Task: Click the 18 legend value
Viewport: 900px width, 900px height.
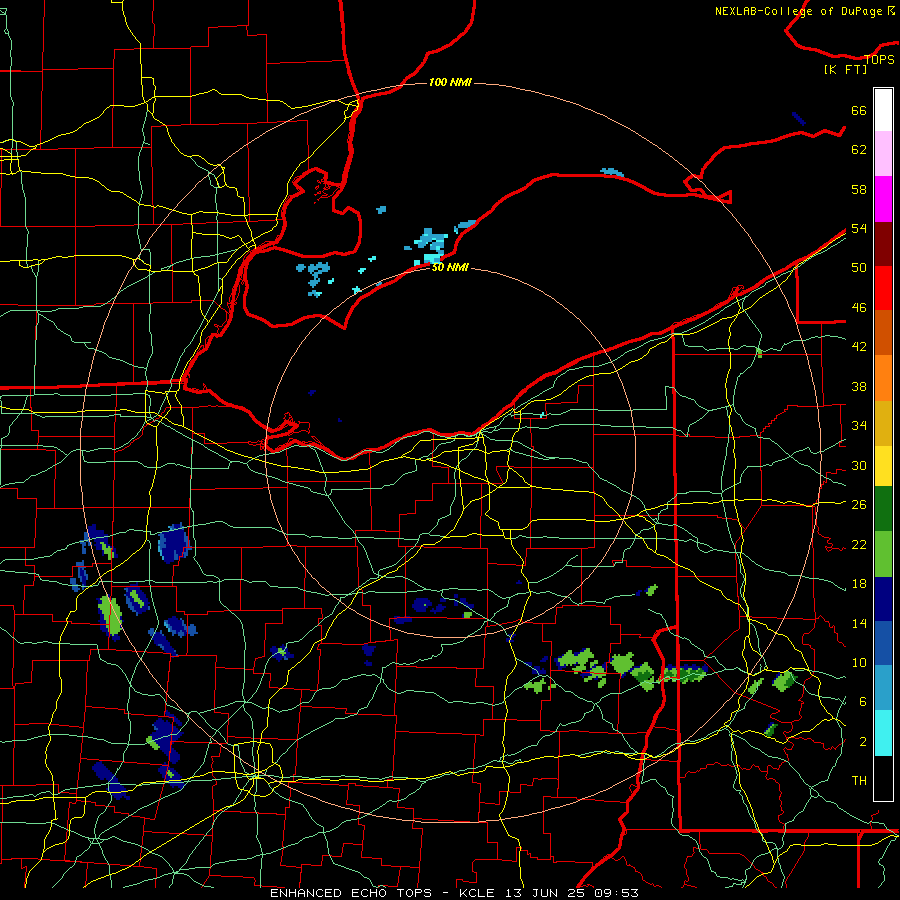Action: [x=859, y=584]
